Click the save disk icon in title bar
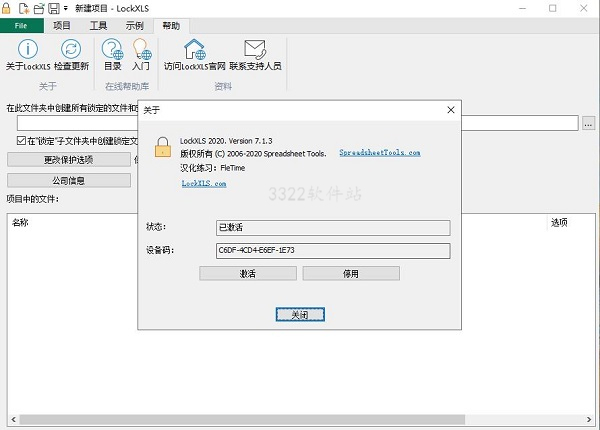Screen dimensions: 600x430 (54, 8)
